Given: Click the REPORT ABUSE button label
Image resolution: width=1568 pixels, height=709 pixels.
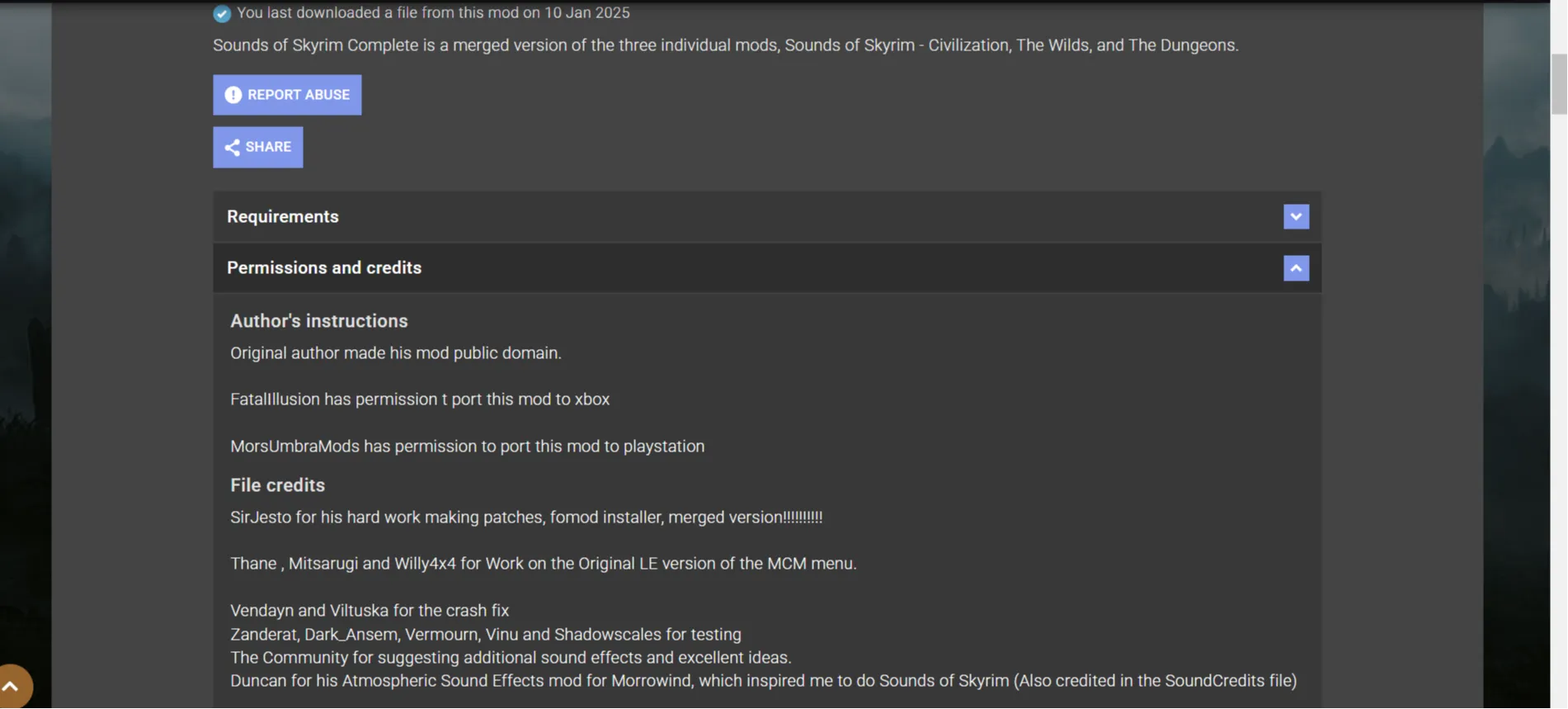Looking at the screenshot, I should click(x=299, y=95).
